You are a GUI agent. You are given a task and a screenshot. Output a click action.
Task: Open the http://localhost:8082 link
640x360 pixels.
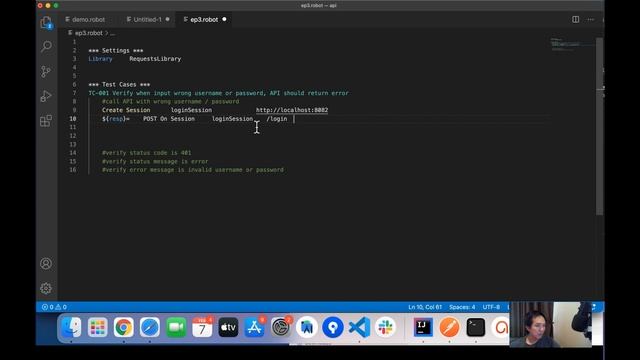point(292,110)
